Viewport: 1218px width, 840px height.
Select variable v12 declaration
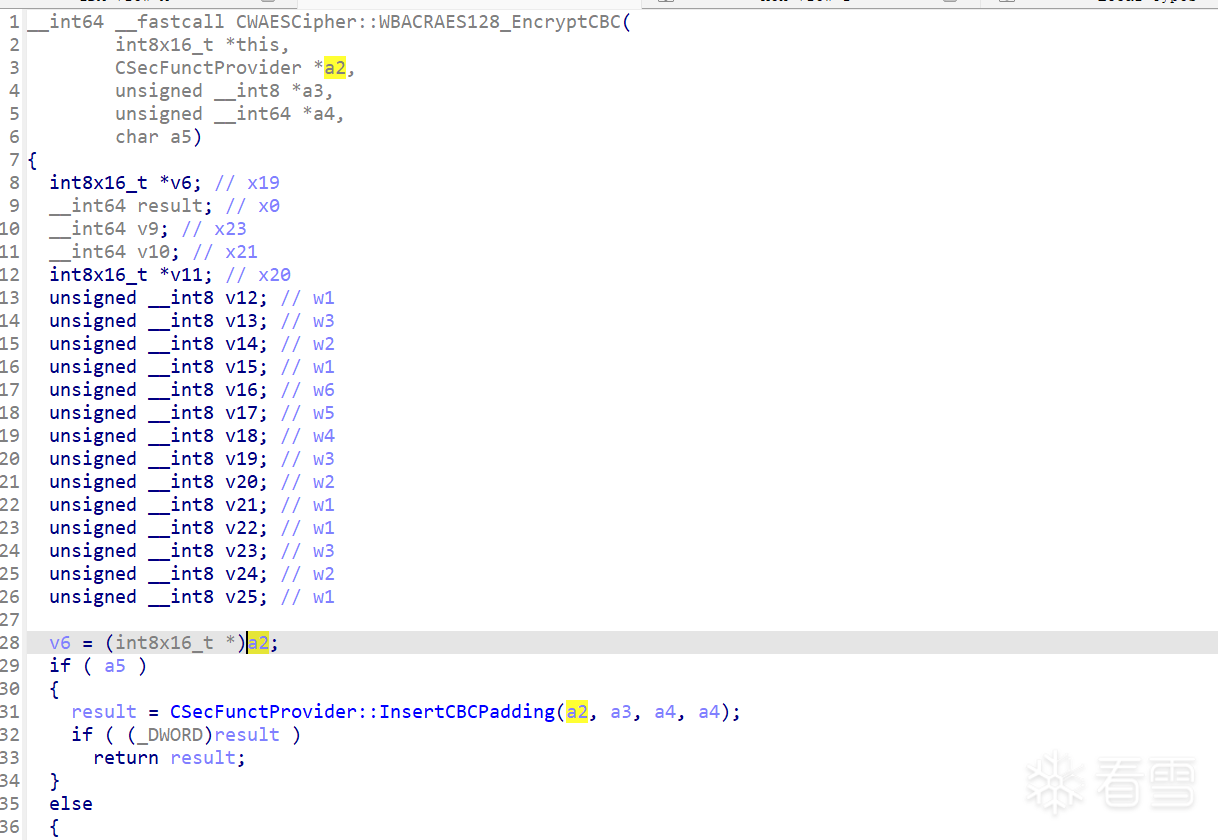[241, 297]
